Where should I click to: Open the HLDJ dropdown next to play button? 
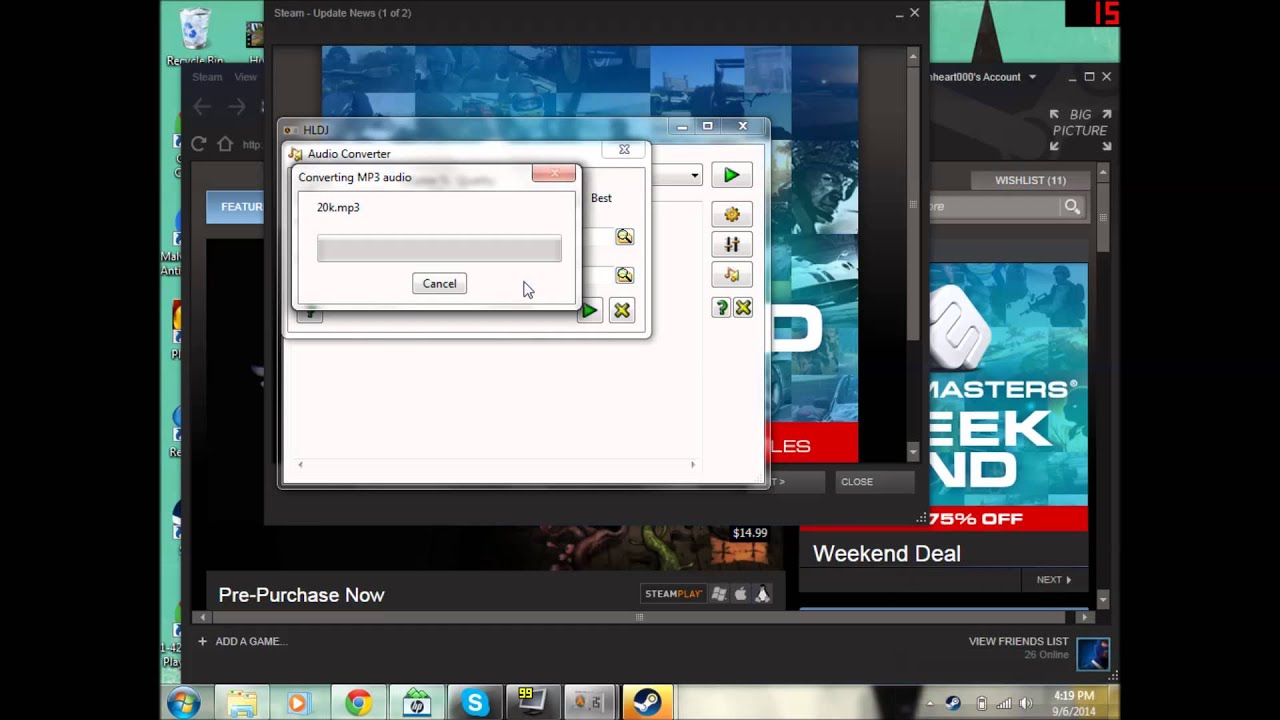point(694,176)
